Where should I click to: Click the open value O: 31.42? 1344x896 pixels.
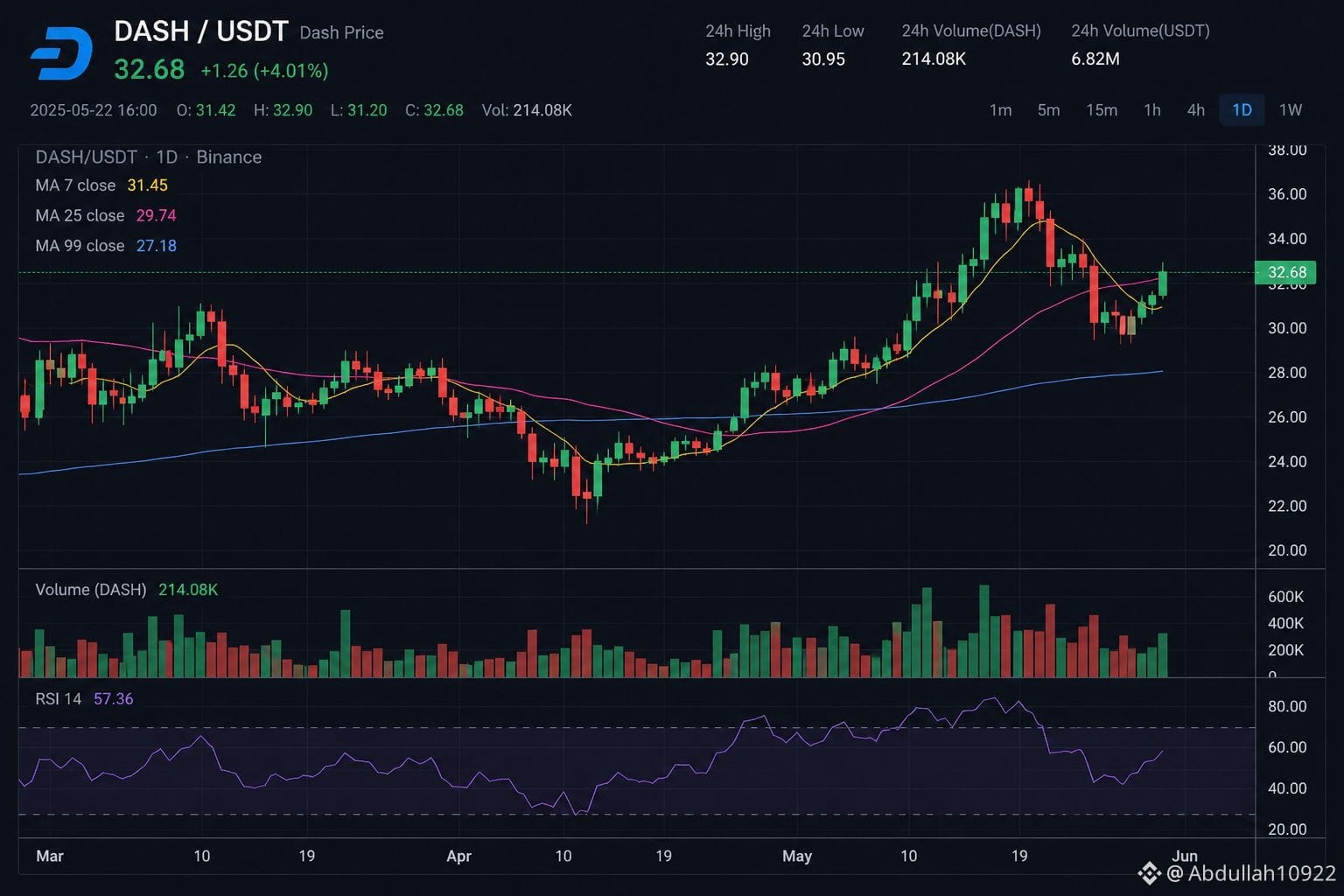pos(206,110)
